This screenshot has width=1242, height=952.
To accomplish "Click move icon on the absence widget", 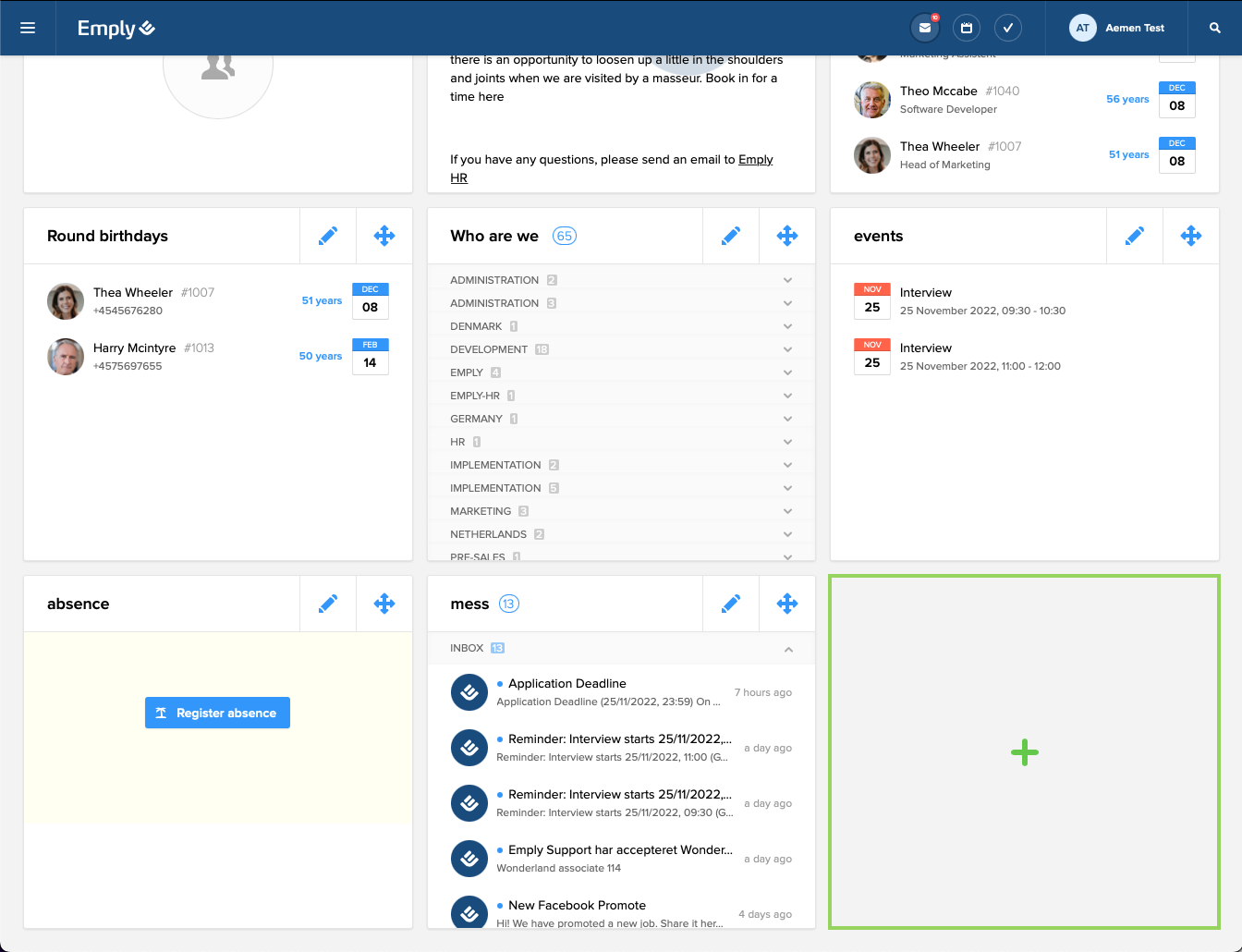I will tap(384, 604).
